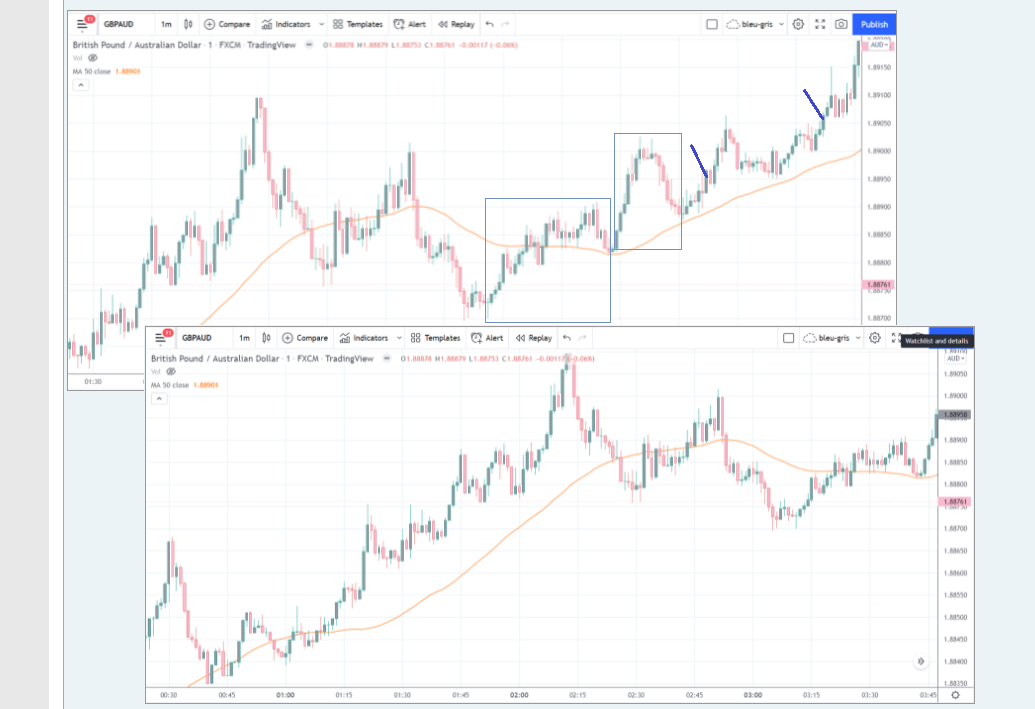1035x709 pixels.
Task: Open candle style selector in upper chart
Action: pos(188,24)
